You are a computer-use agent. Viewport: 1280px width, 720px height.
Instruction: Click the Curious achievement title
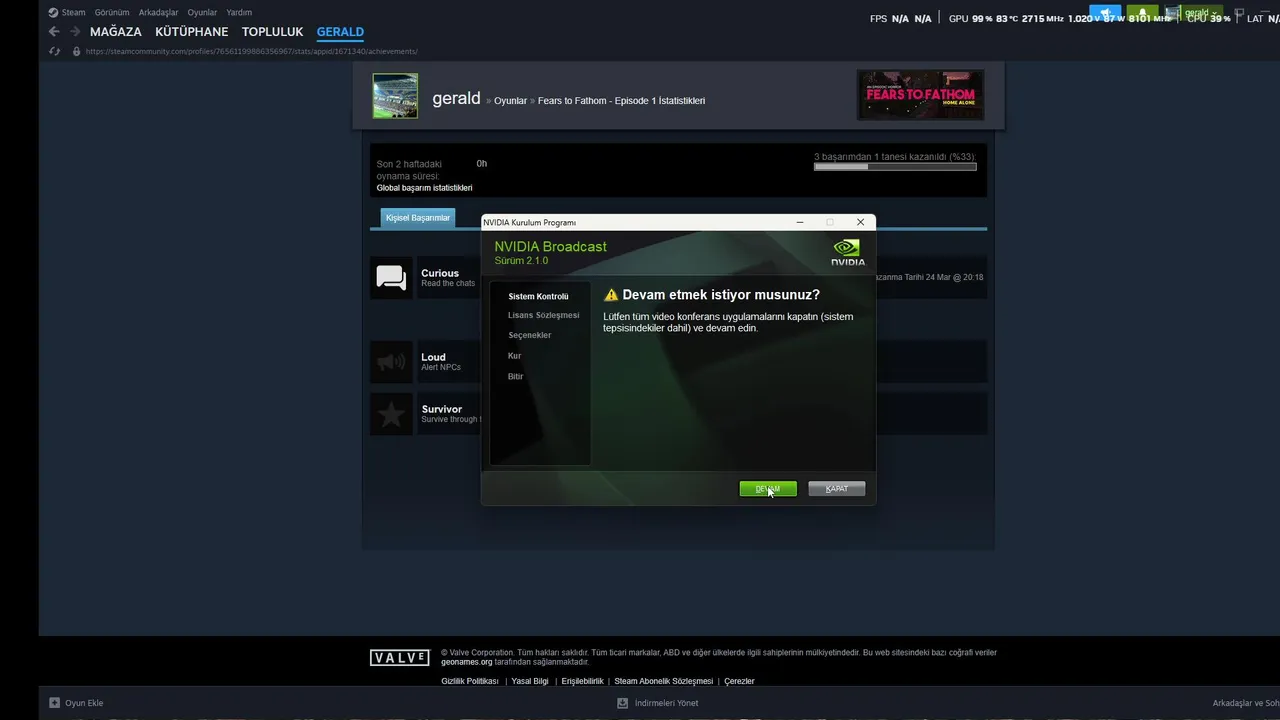coord(440,273)
